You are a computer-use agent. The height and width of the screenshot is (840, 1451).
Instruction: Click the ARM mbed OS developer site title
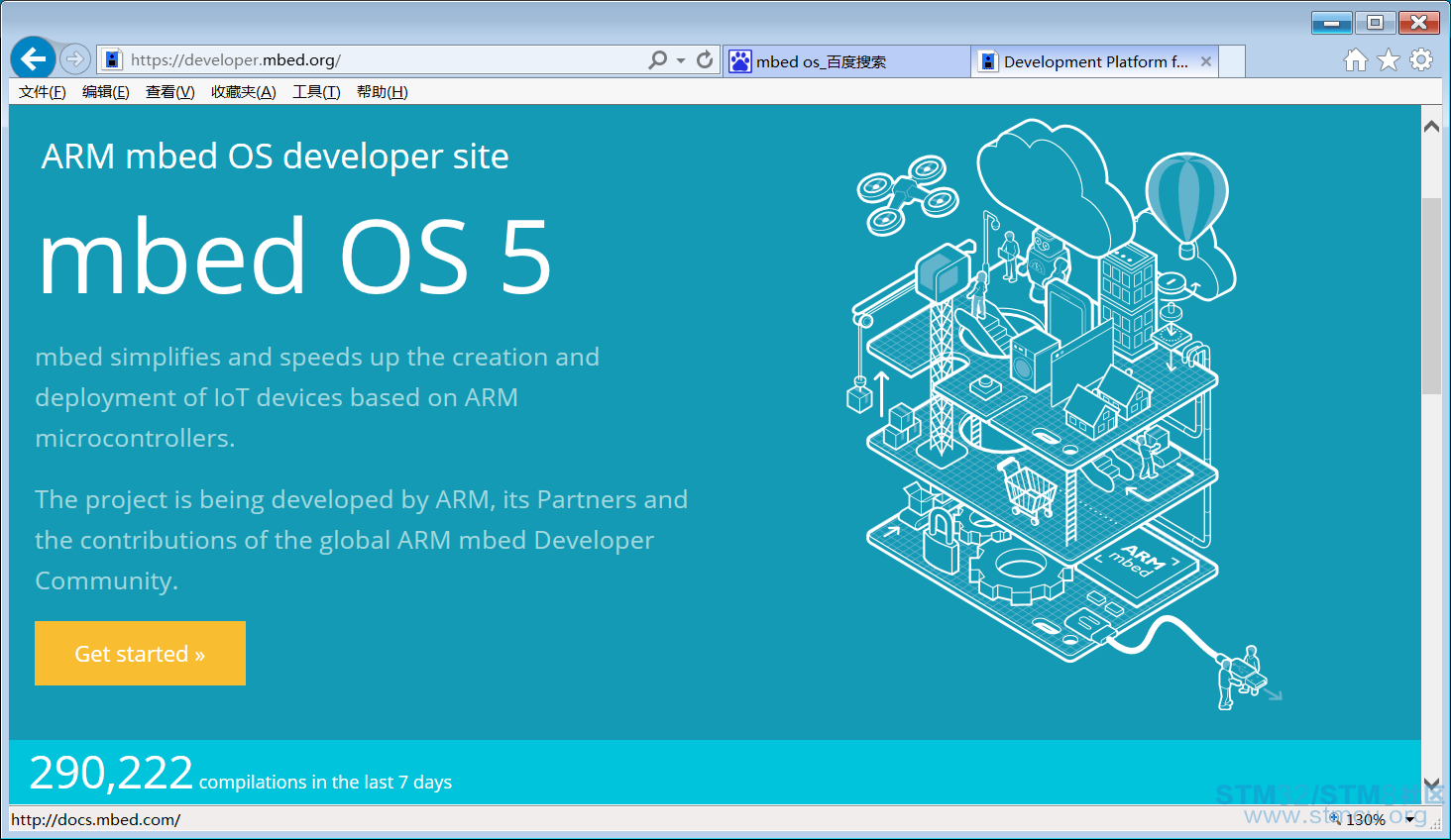coord(276,157)
